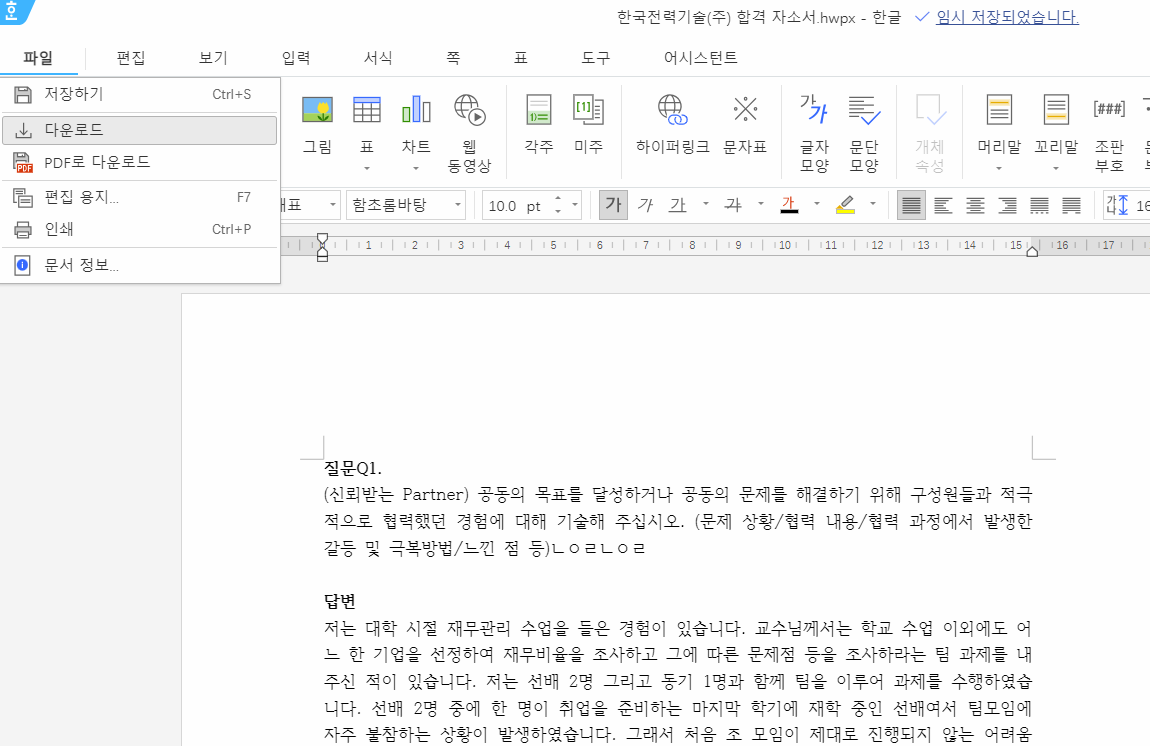Click the PDF icon beside PDF로 다운로드
The height and width of the screenshot is (746, 1150).
[23, 162]
